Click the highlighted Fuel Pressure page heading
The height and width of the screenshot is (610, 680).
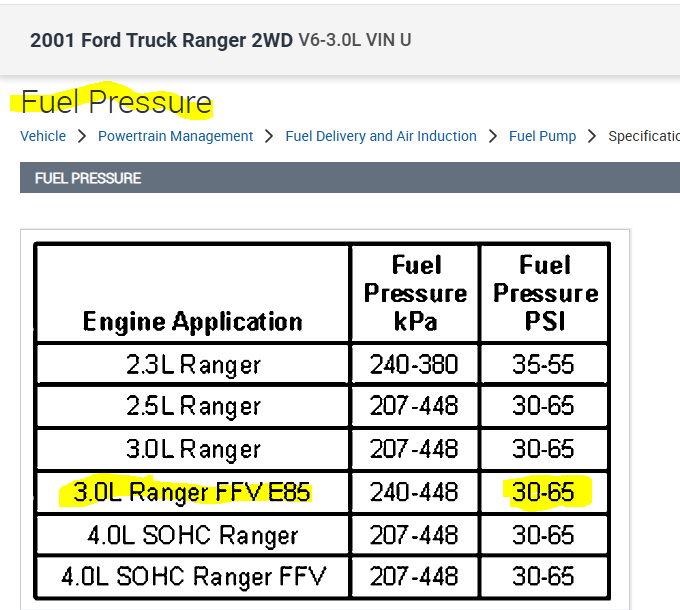116,102
